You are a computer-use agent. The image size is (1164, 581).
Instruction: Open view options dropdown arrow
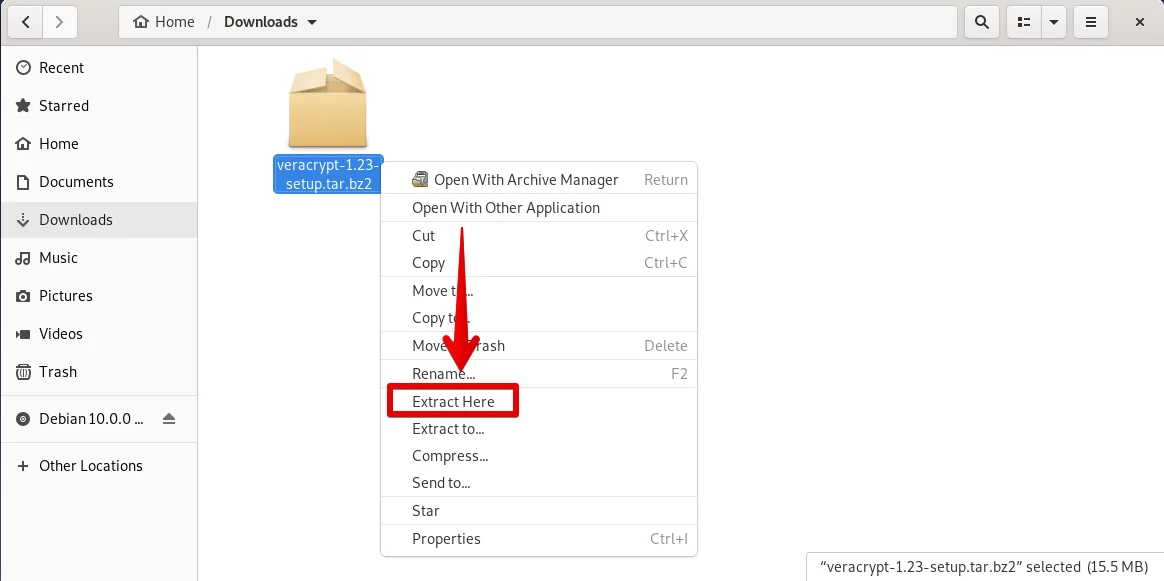(1053, 22)
